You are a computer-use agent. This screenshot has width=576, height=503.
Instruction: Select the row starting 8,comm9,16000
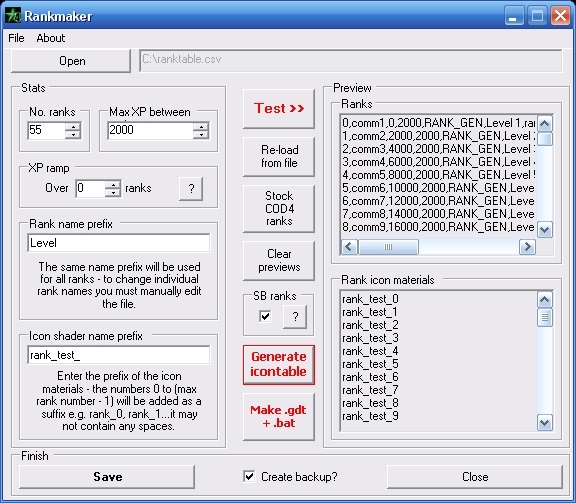(x=438, y=227)
